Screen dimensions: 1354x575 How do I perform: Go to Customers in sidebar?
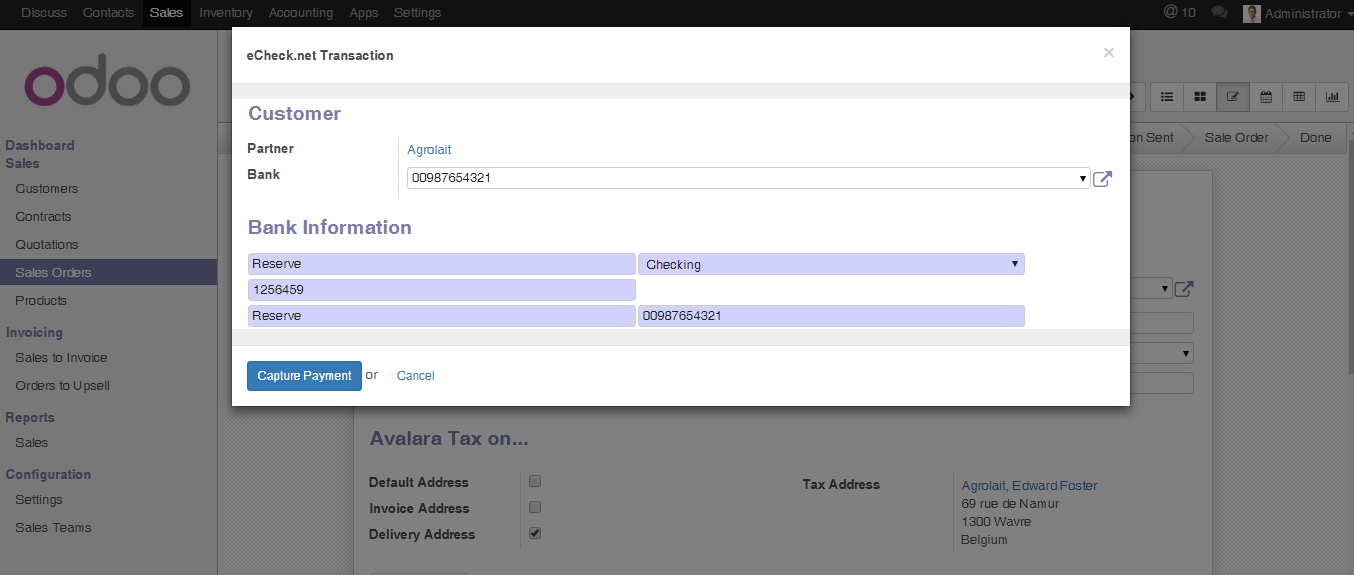(x=47, y=188)
